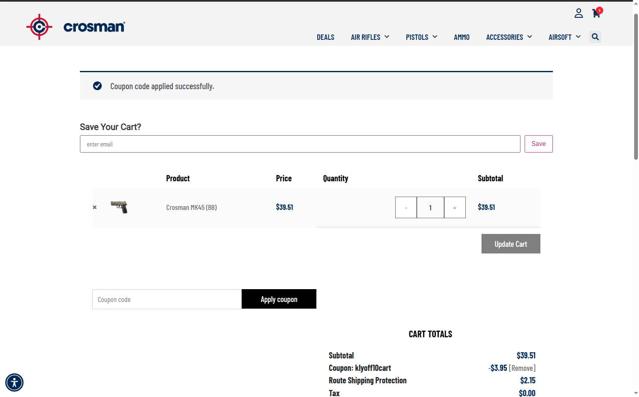639x397 pixels.
Task: Open the shopping cart icon
Action: click(x=597, y=13)
